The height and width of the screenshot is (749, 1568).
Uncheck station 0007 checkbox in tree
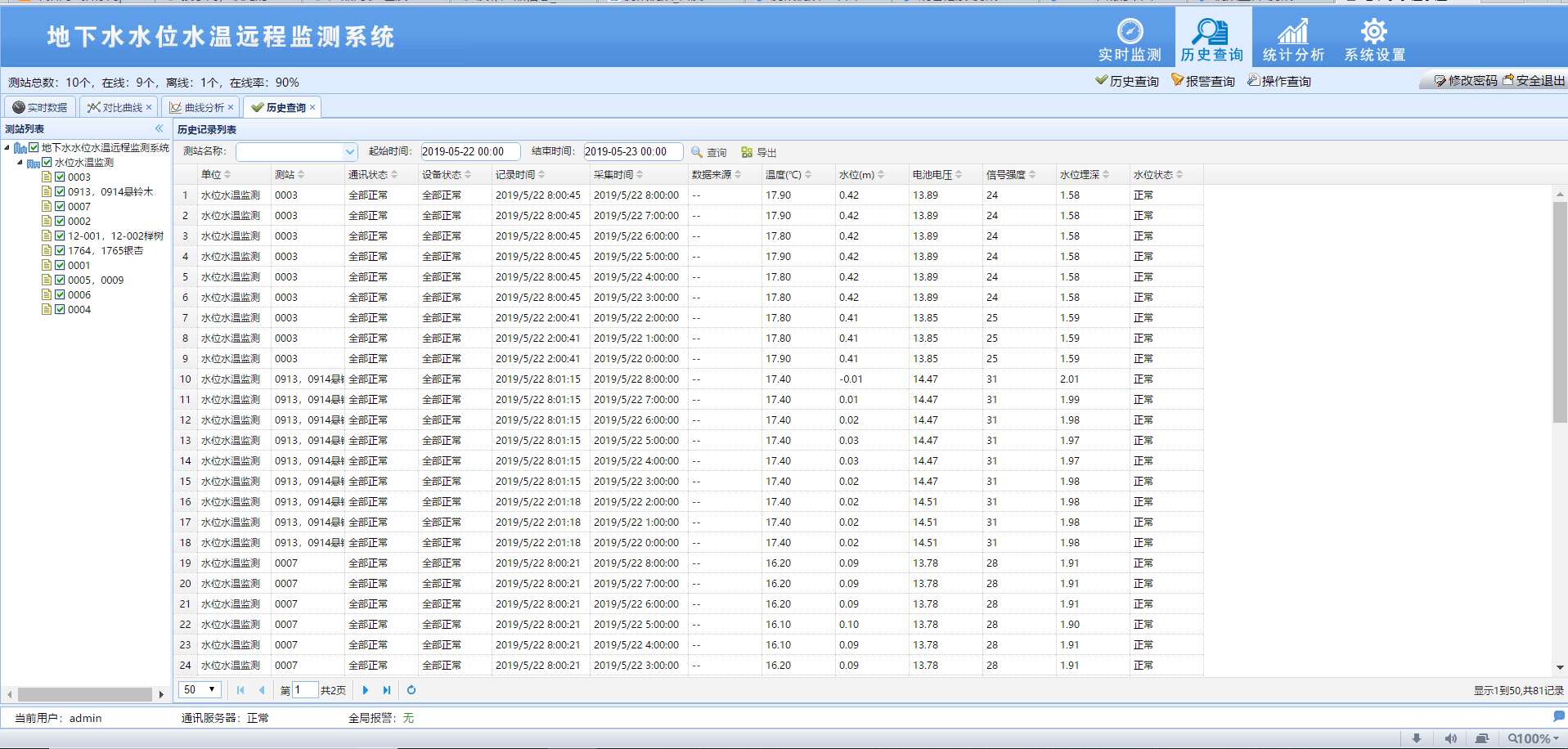60,206
